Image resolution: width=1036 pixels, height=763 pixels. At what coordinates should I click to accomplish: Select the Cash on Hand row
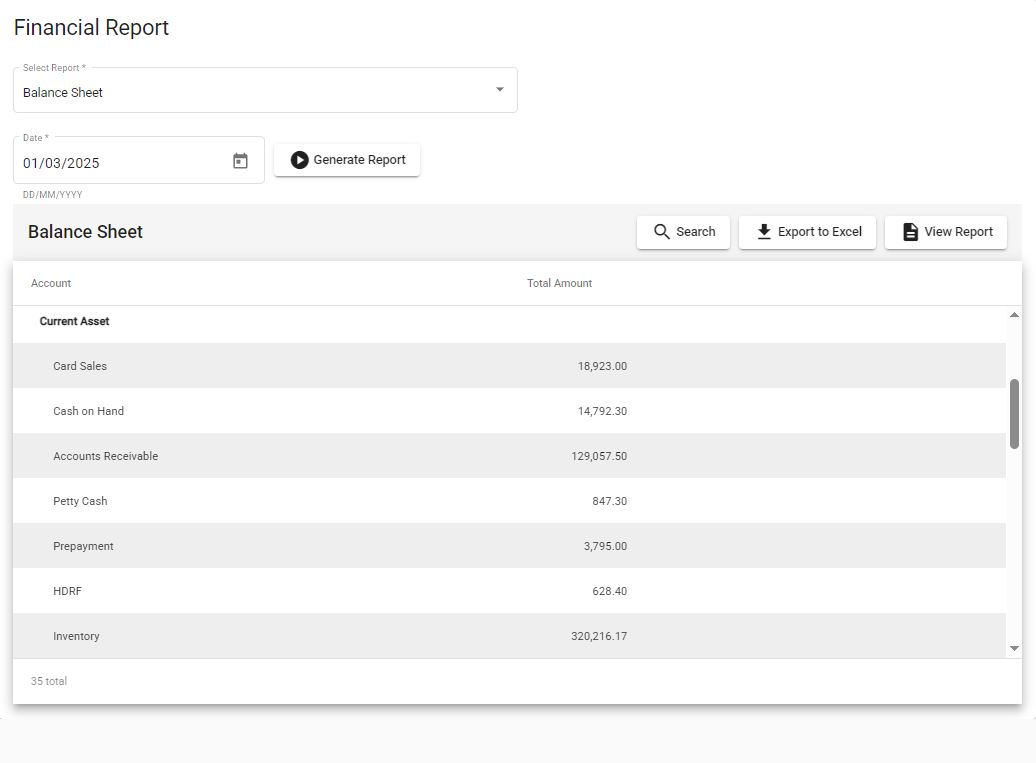[509, 411]
